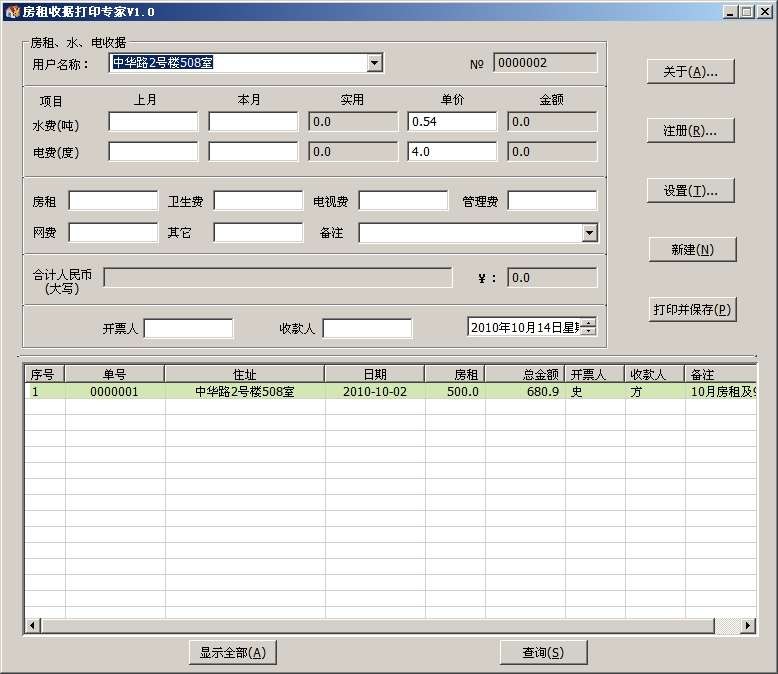This screenshot has width=778, height=674.
Task: Click the 开票人 input field
Action: (x=188, y=328)
